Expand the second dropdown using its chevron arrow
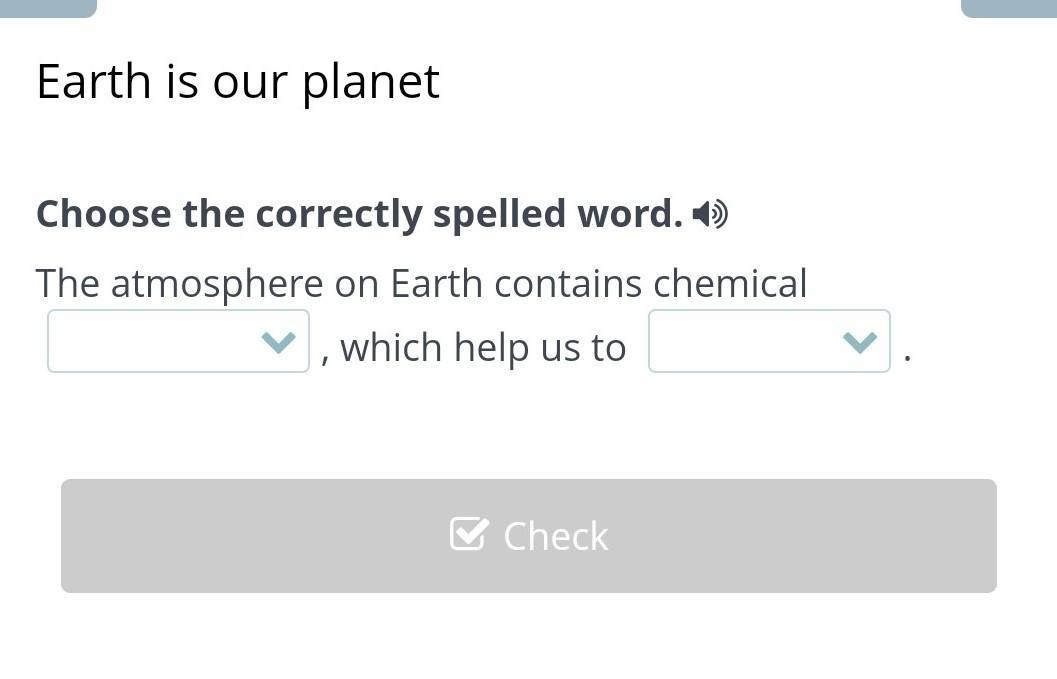 pos(859,343)
